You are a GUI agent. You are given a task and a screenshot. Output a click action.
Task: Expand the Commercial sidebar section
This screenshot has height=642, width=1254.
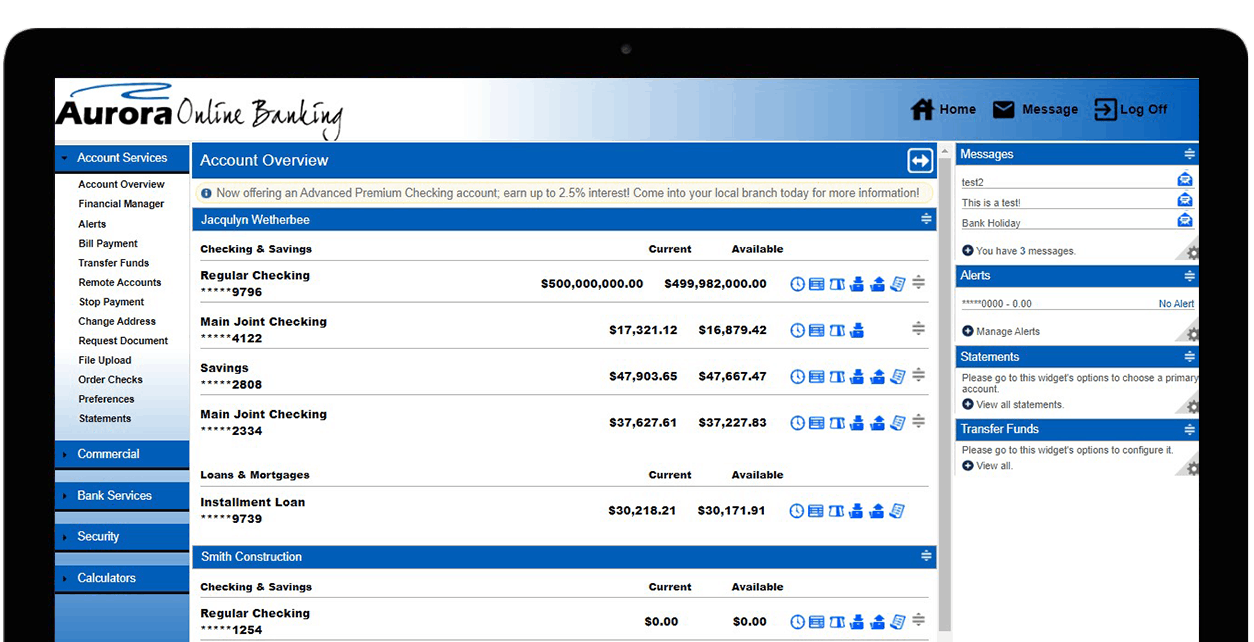[122, 454]
